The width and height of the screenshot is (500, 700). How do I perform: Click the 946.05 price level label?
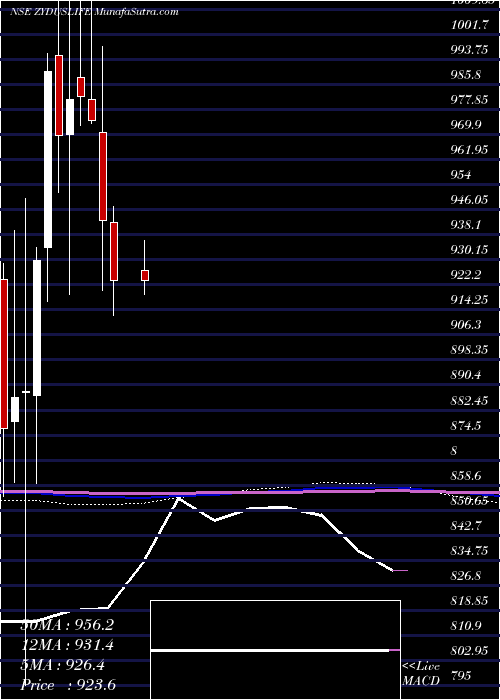(x=469, y=200)
